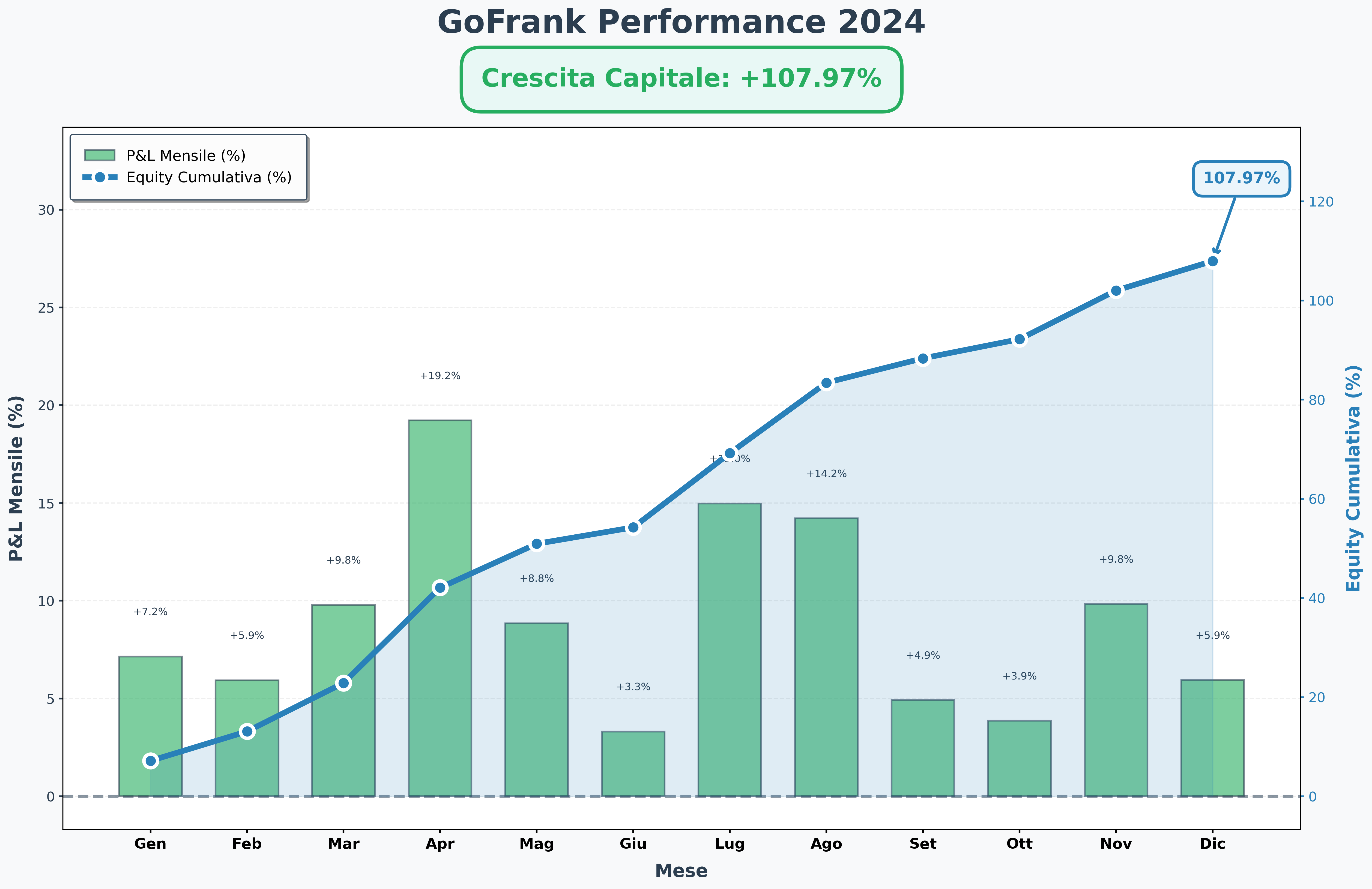Click the Dic x-axis label
Viewport: 1372px width, 889px height.
click(x=1212, y=844)
